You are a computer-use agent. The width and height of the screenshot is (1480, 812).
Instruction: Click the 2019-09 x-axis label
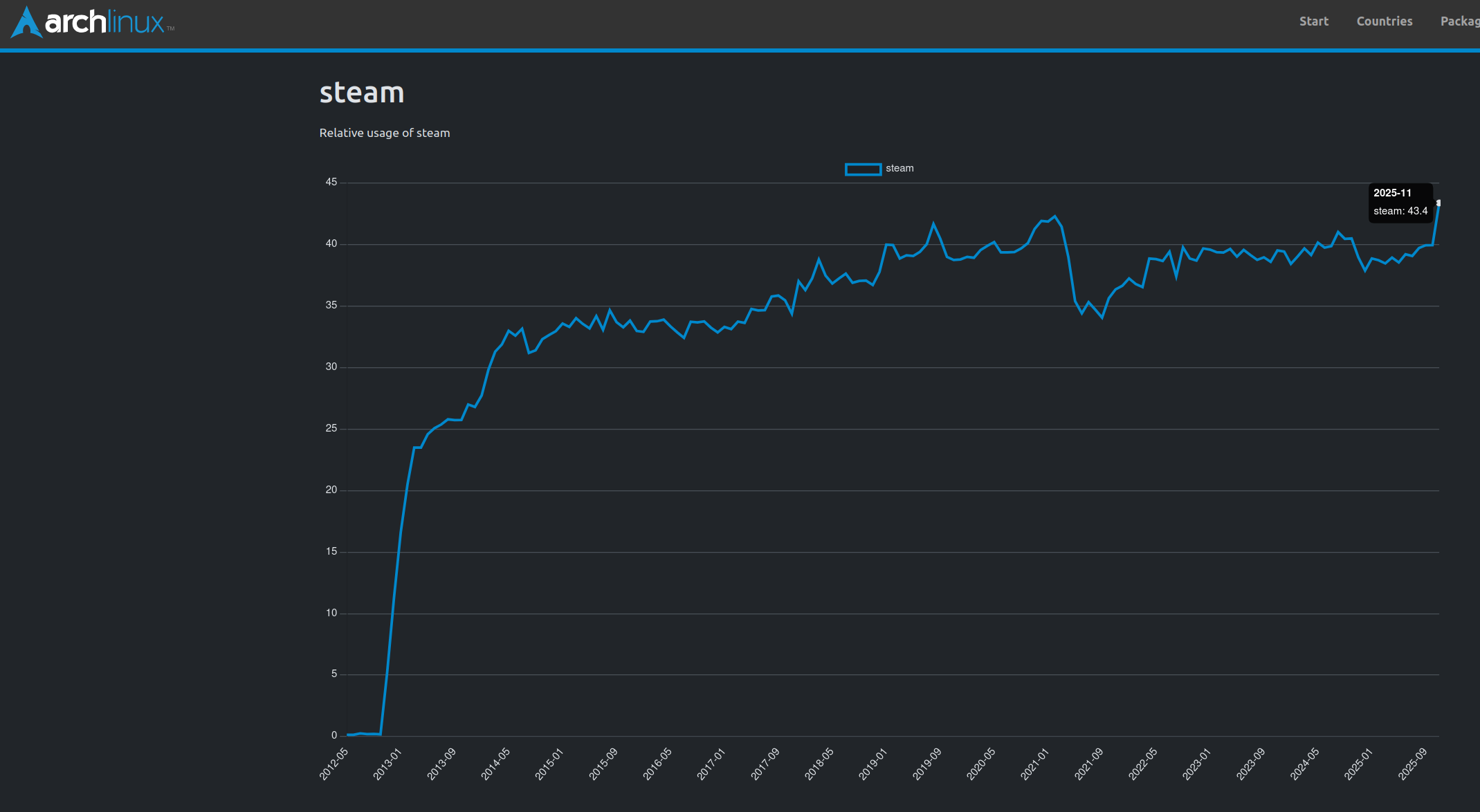(x=927, y=764)
